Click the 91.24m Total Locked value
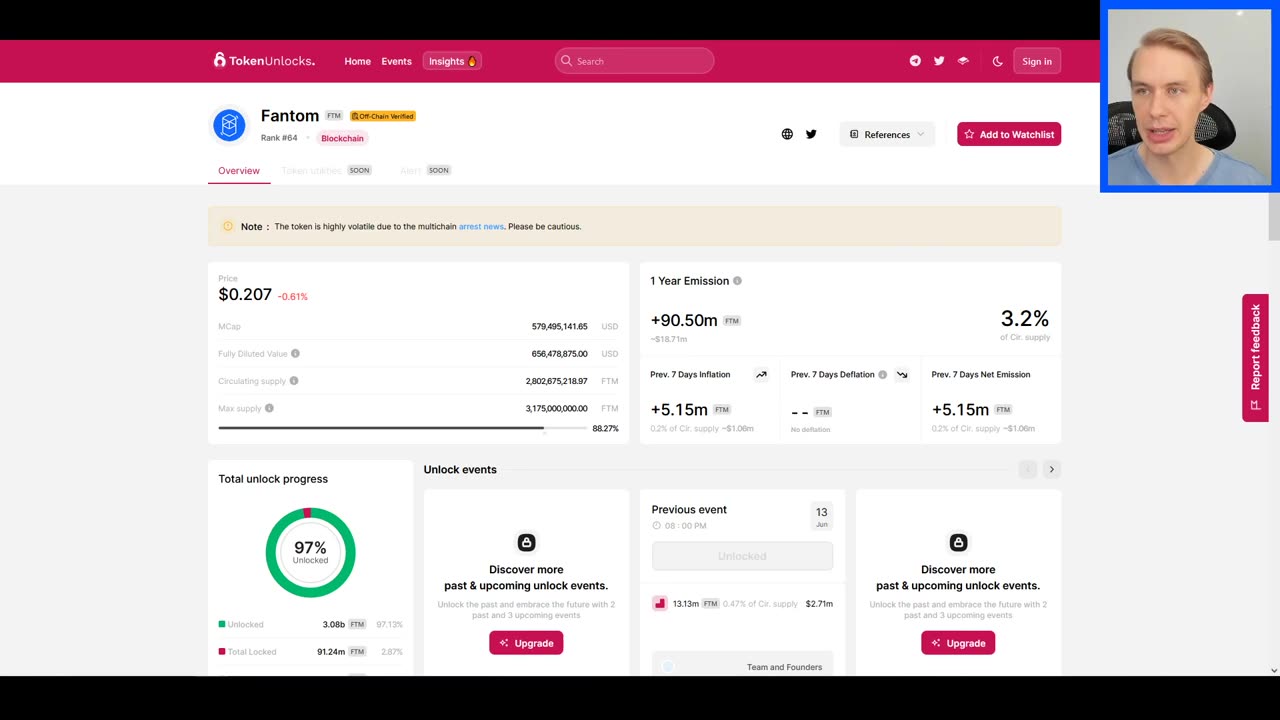1280x720 pixels. (331, 652)
